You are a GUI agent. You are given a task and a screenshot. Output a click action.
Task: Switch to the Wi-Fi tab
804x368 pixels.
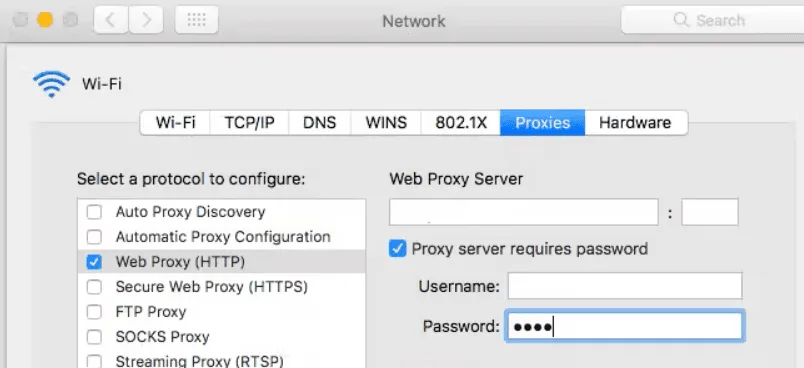click(175, 122)
